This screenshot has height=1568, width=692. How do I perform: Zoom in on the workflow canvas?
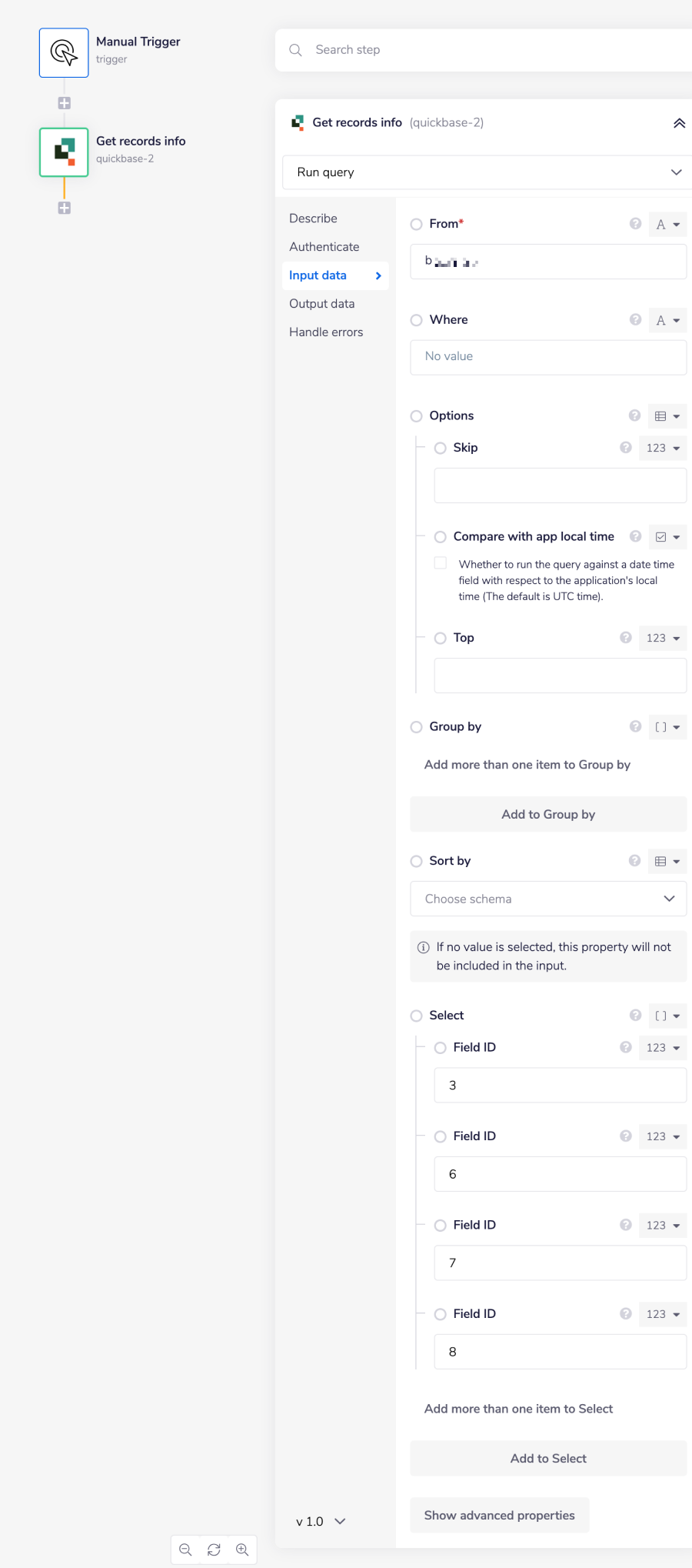click(242, 1550)
